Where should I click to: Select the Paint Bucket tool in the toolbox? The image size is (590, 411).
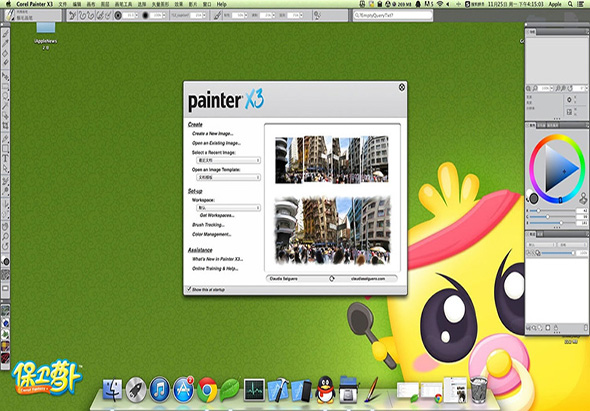pos(6,53)
